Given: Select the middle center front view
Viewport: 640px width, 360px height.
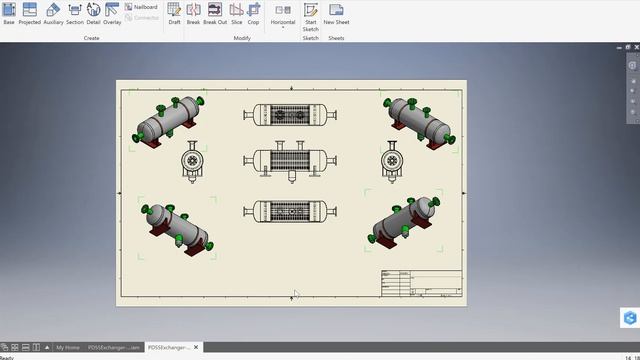Looking at the screenshot, I should point(290,162).
